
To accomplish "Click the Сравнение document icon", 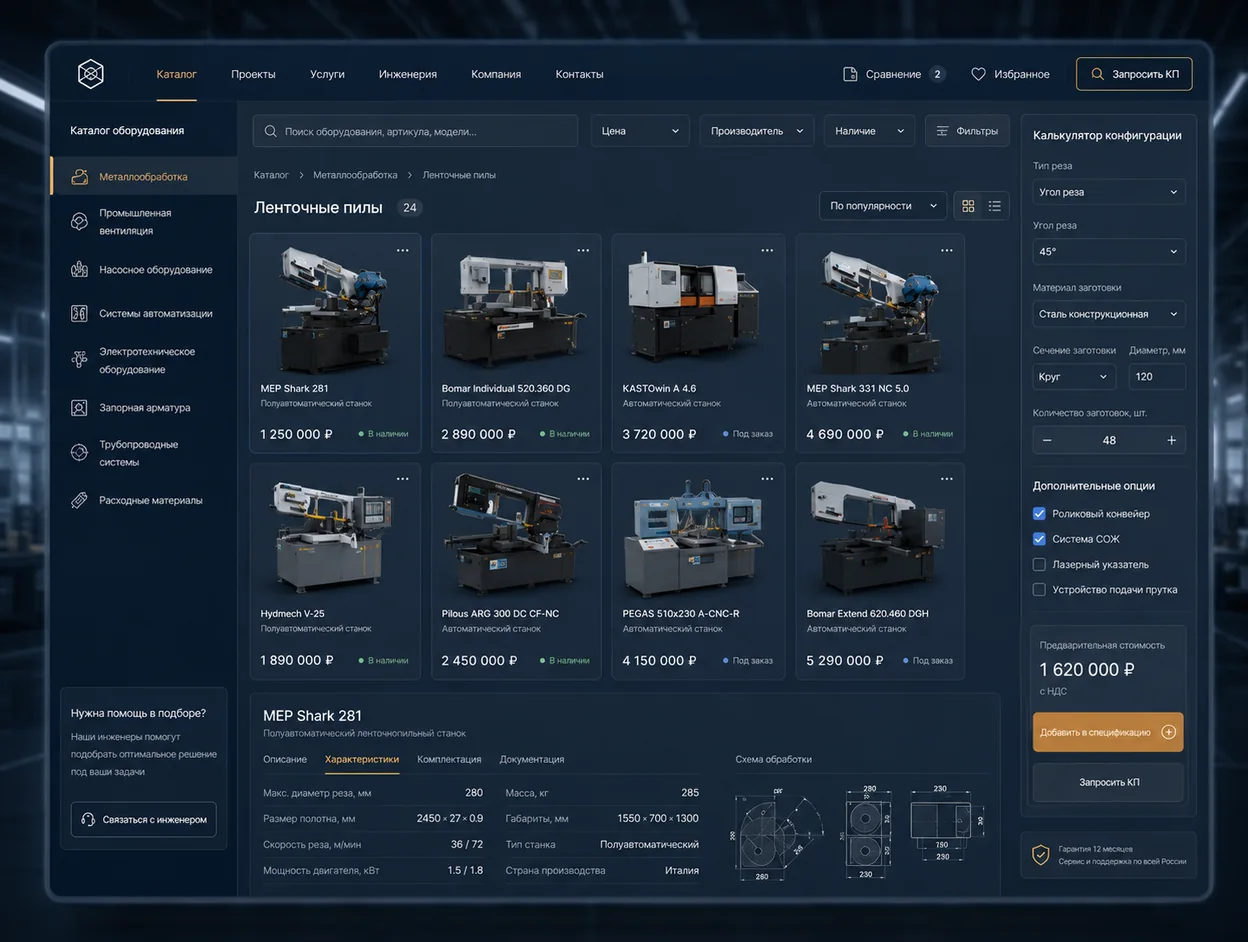I will pyautogui.click(x=850, y=74).
